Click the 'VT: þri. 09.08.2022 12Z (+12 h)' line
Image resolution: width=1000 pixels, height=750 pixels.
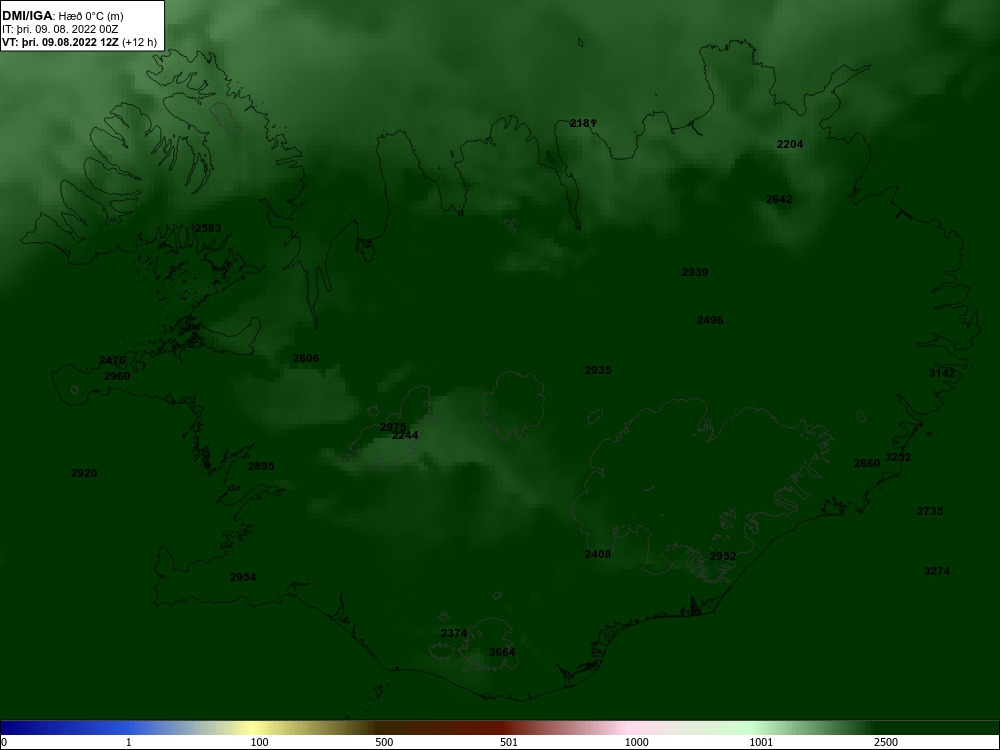click(79, 43)
